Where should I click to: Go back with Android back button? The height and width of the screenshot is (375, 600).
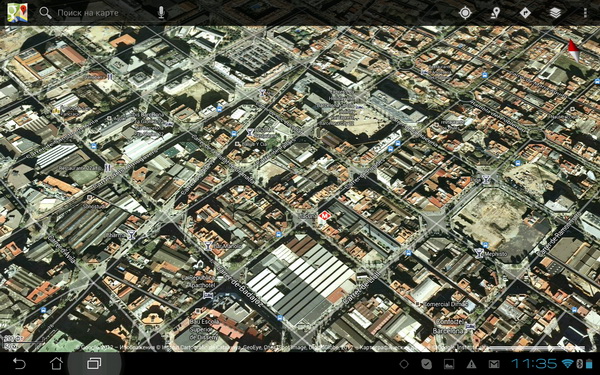pos(19,363)
